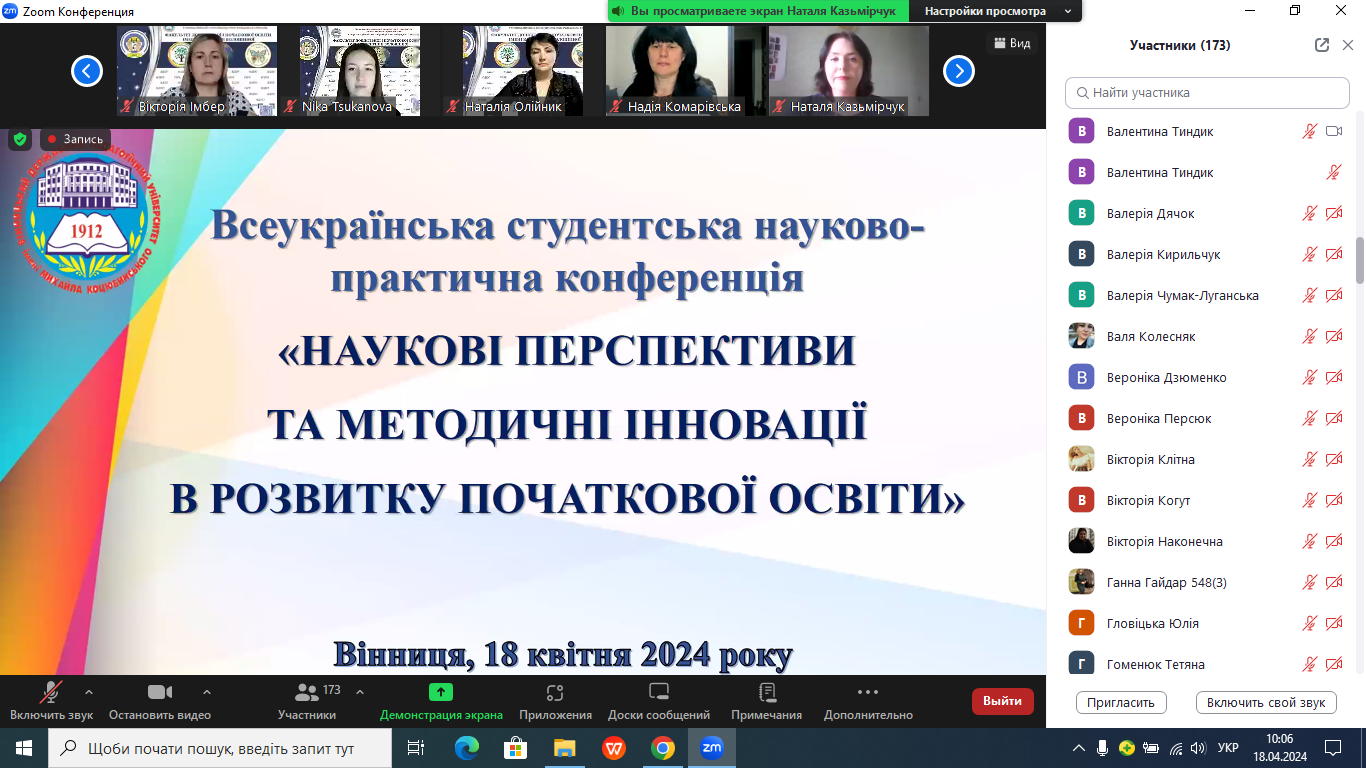Open Доски сообщений whiteboards icon
This screenshot has height=768, width=1366.
[658, 692]
